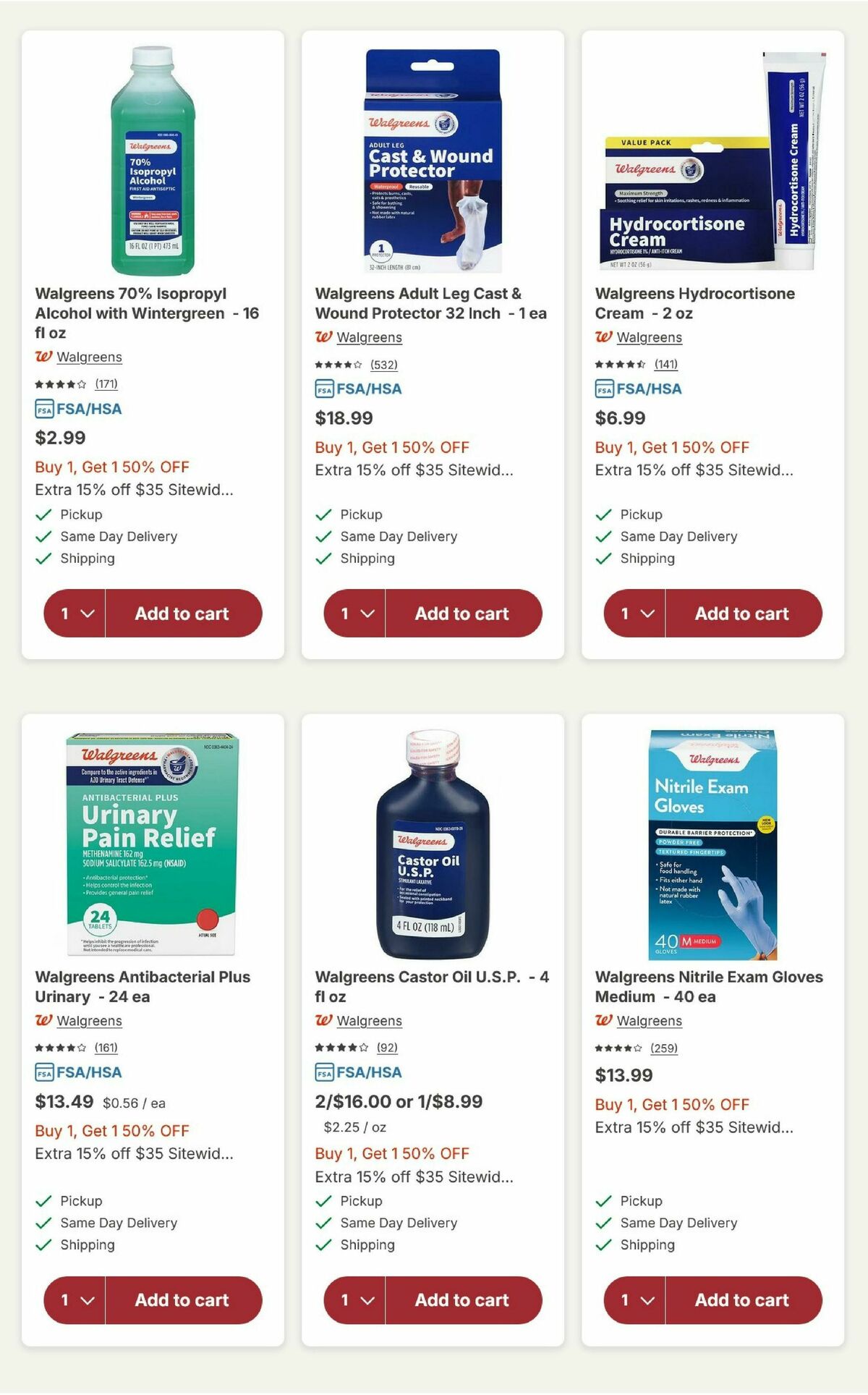
Task: Open the quantity dropdown on Isopropyl Alcohol card
Action: point(73,613)
